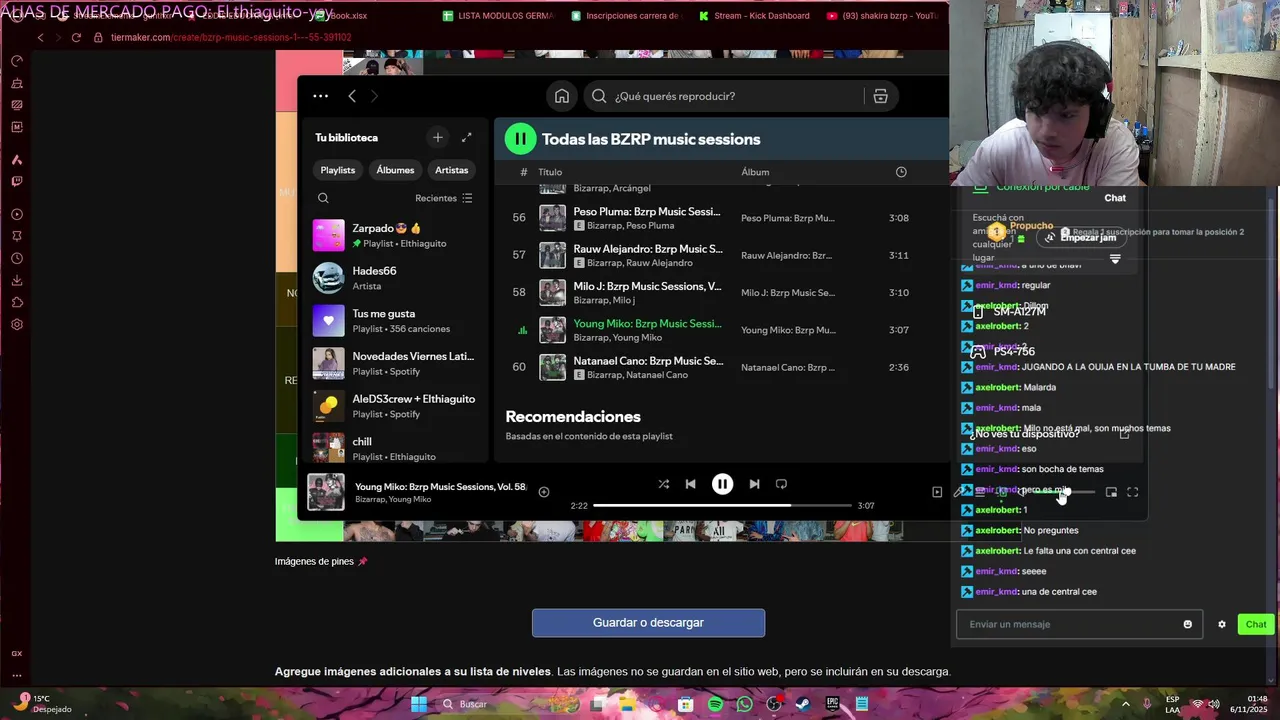This screenshot has width=1280, height=720.
Task: Open Now Playing view icon
Action: coord(937,492)
